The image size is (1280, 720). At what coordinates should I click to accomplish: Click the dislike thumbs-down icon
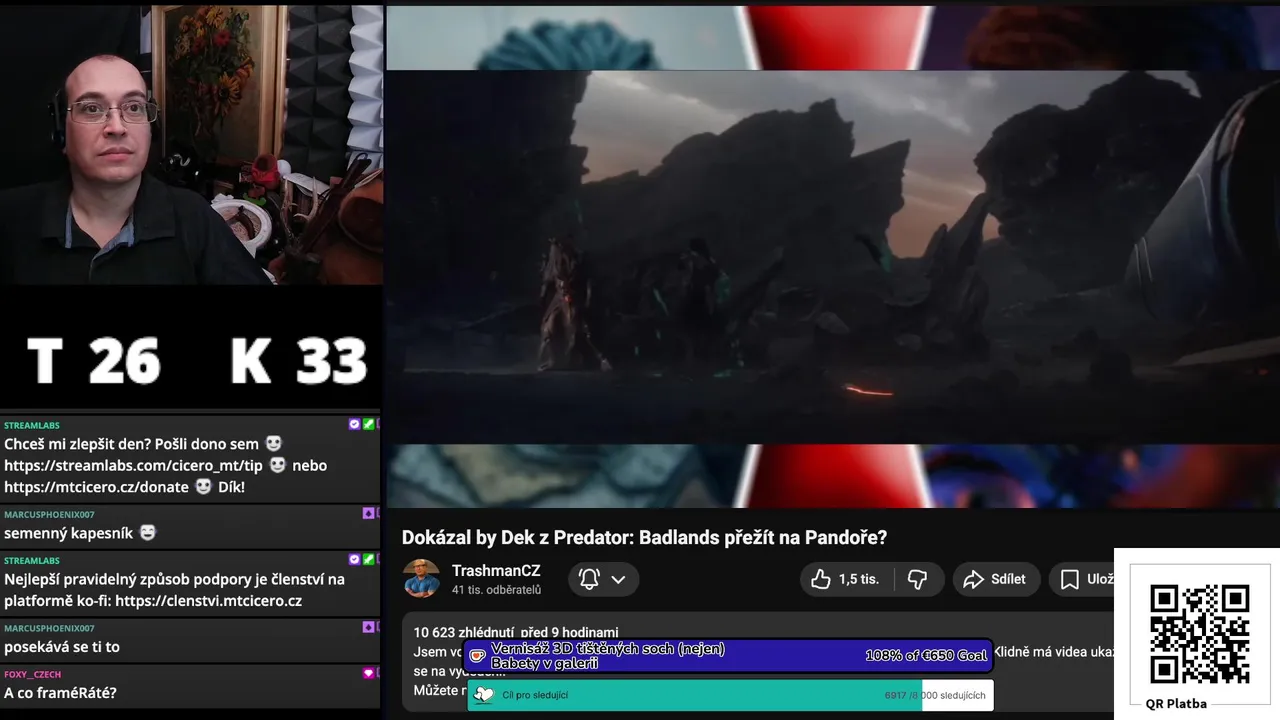click(917, 579)
